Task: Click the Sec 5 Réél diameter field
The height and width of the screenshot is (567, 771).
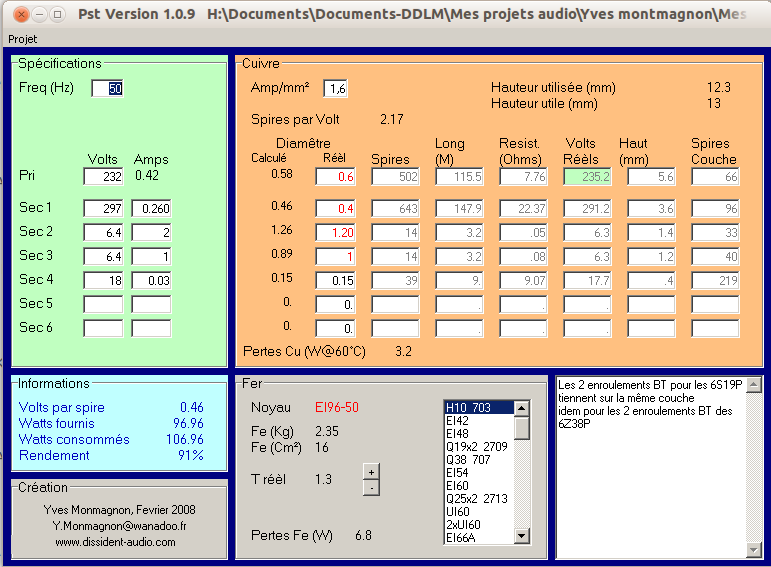Action: [x=335, y=304]
